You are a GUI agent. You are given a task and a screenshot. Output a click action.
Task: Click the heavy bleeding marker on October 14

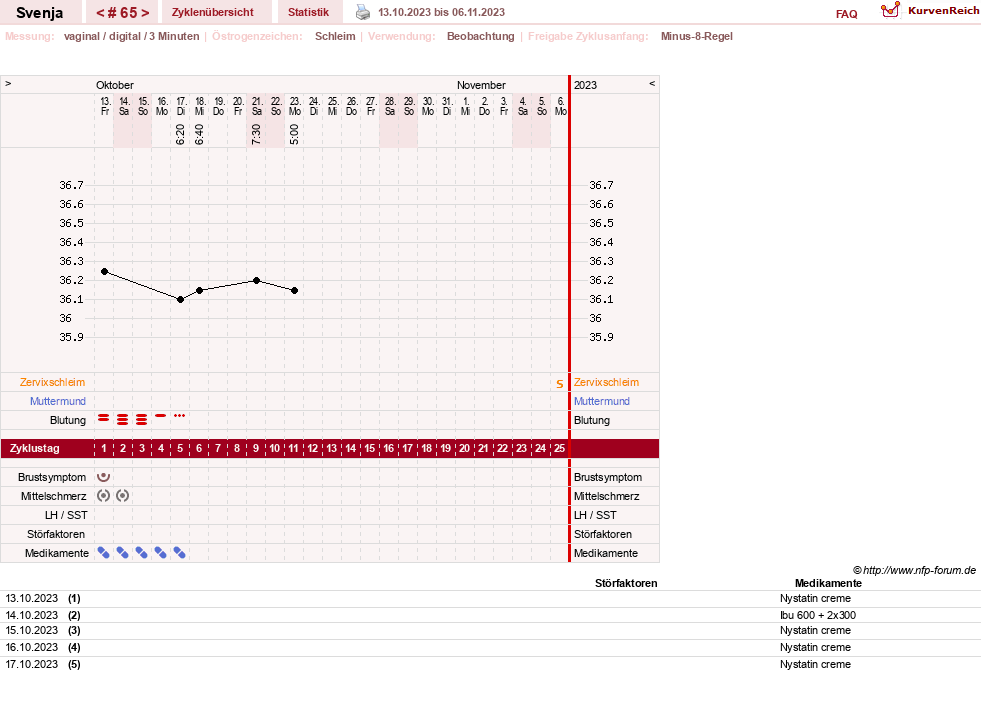click(x=123, y=419)
